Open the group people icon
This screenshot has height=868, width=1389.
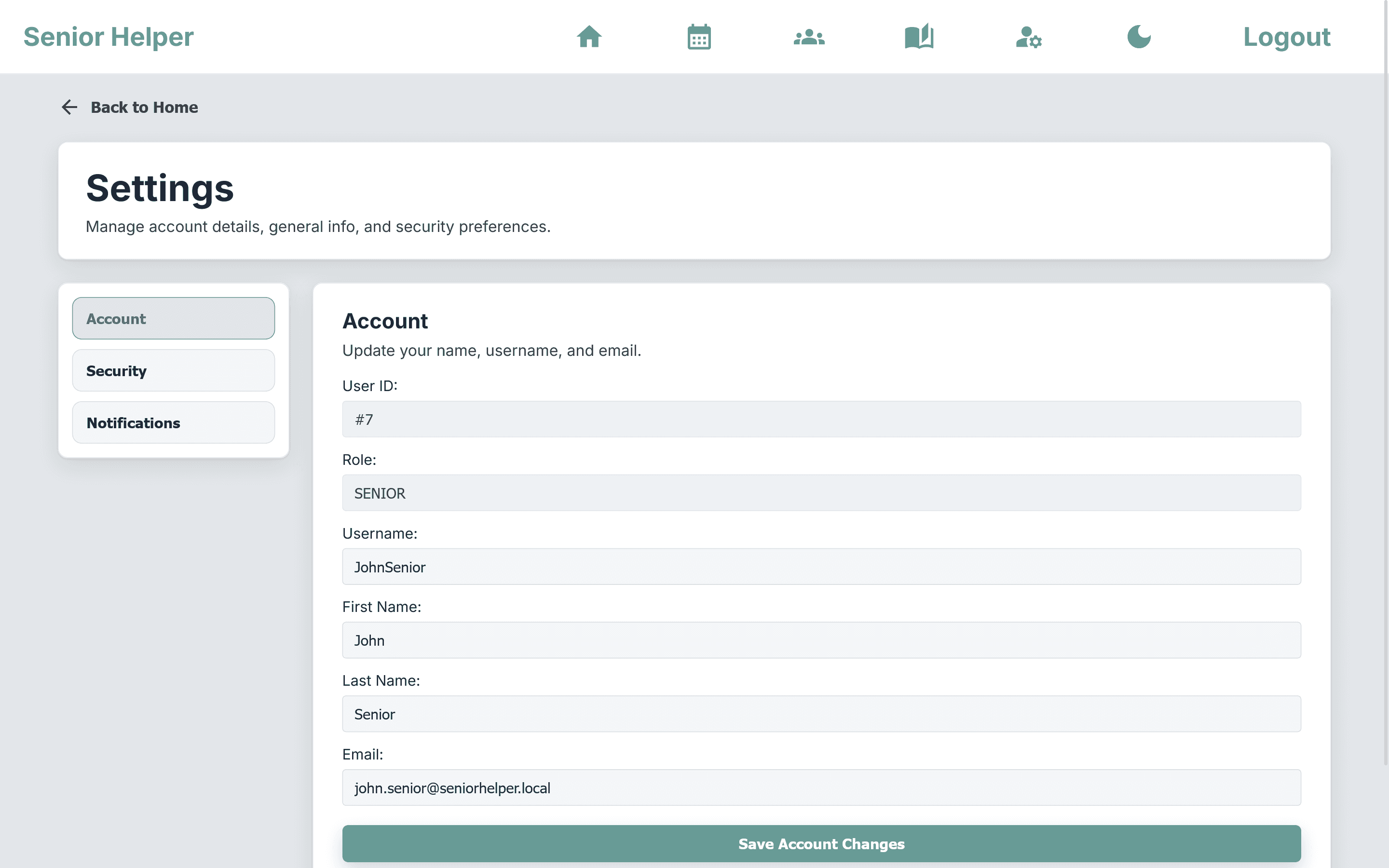809,37
